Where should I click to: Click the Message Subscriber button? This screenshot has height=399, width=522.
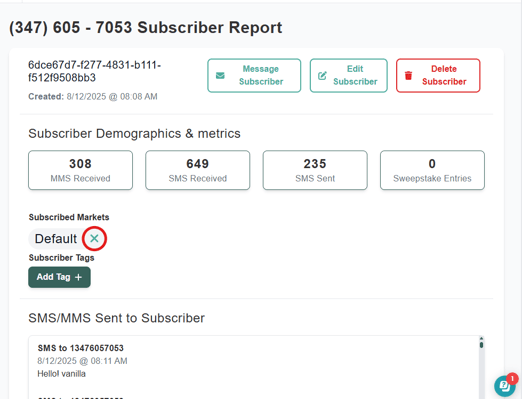tap(254, 75)
